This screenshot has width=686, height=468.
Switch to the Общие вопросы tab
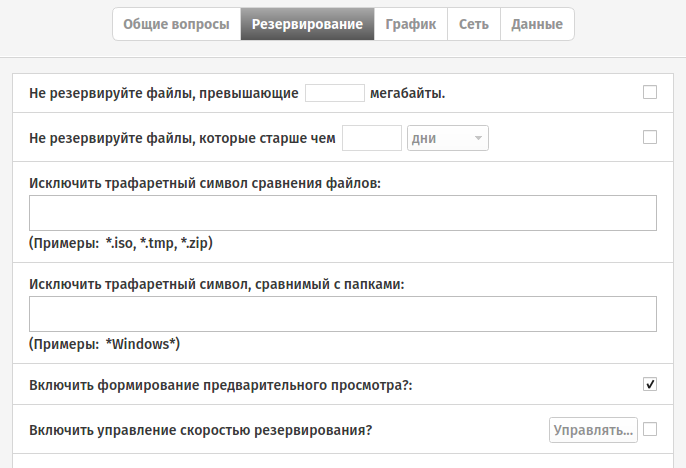click(176, 24)
